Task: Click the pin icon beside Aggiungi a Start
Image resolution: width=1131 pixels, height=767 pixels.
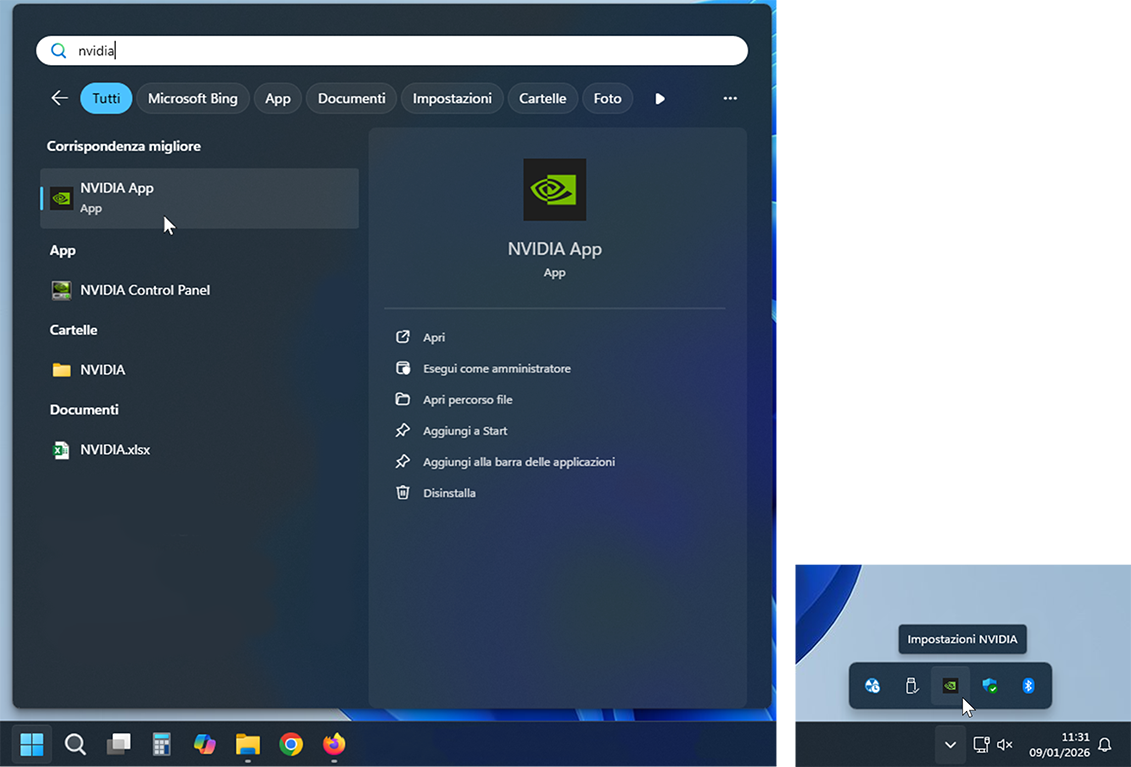Action: coord(402,431)
